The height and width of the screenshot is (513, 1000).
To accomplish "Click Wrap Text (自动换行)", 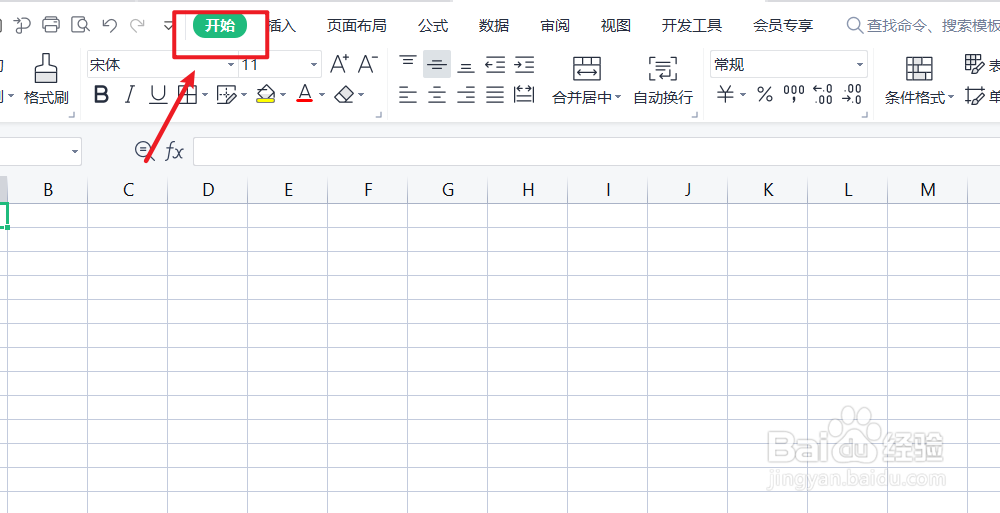I will 663,79.
